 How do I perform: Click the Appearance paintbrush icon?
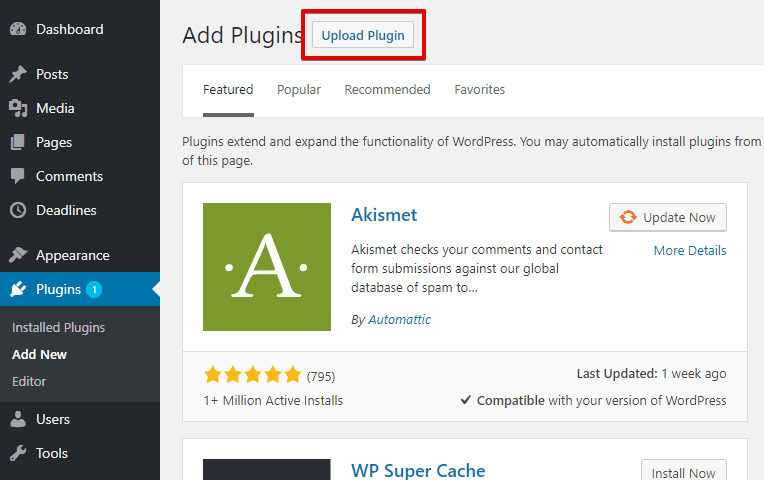[18, 256]
